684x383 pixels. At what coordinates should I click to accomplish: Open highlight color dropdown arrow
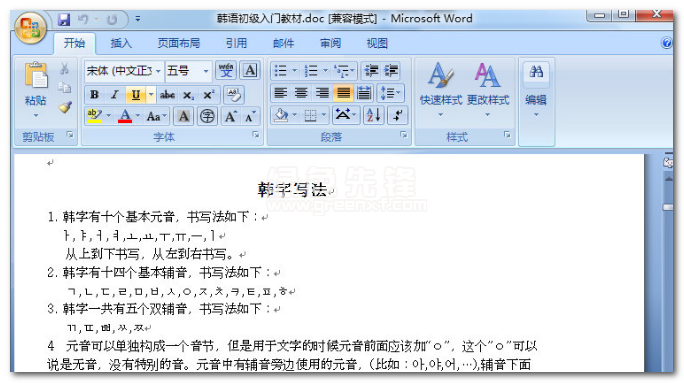coord(109,116)
